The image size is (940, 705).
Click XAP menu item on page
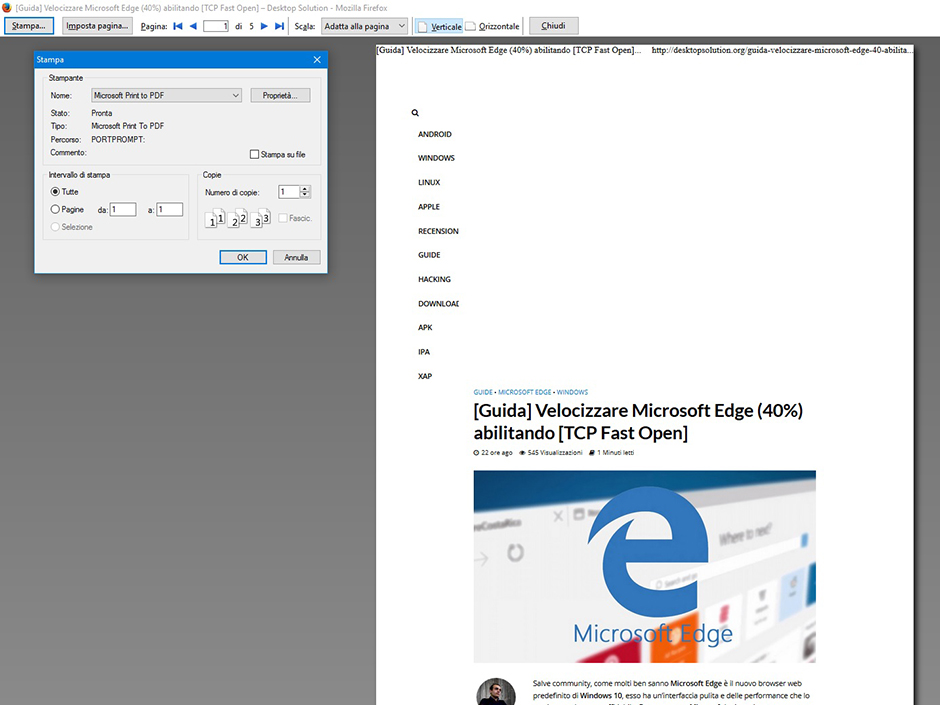(424, 376)
